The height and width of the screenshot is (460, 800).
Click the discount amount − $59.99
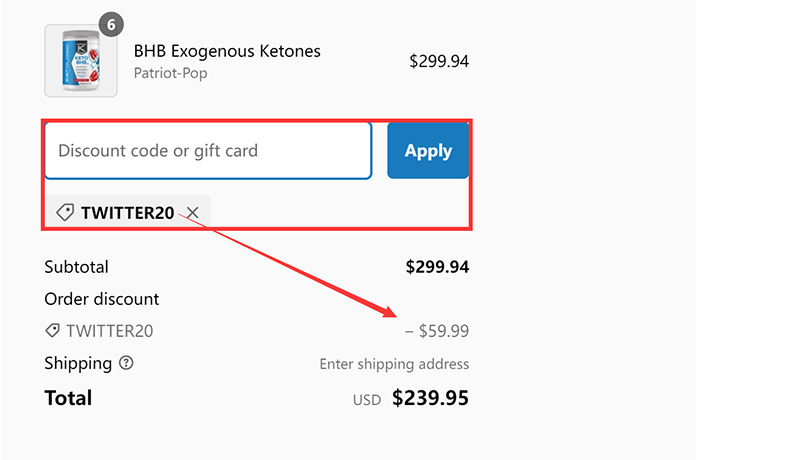pos(437,331)
